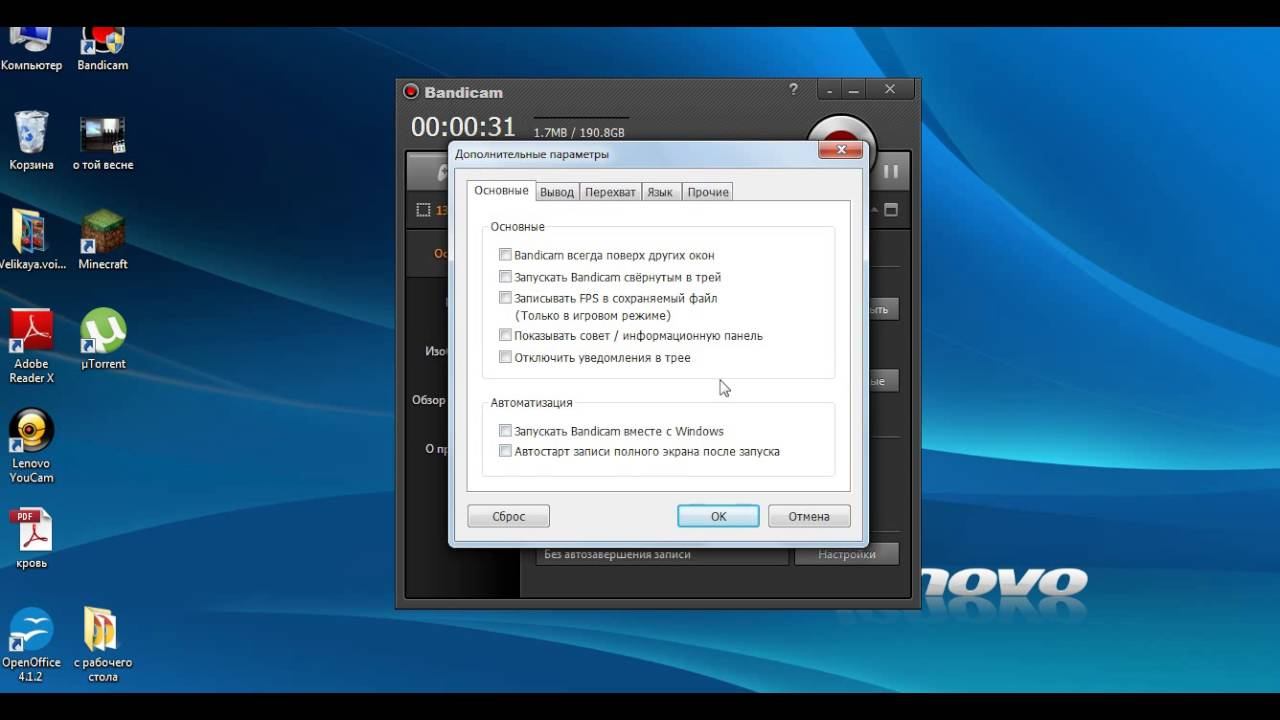This screenshot has width=1280, height=720.
Task: Switch to the Вывод tab
Action: click(x=557, y=192)
